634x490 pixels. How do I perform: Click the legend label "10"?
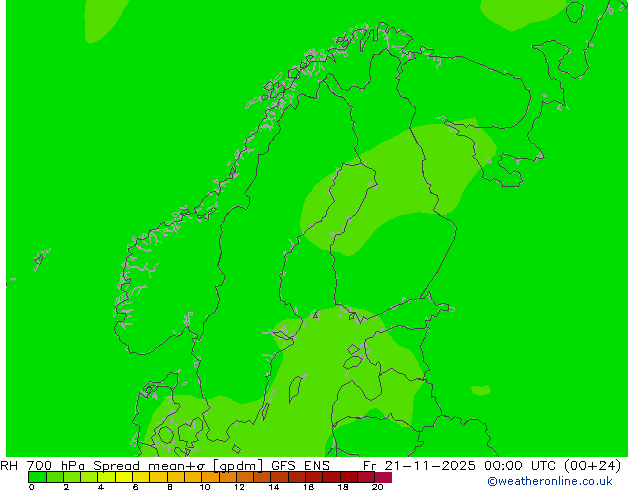coord(205,487)
